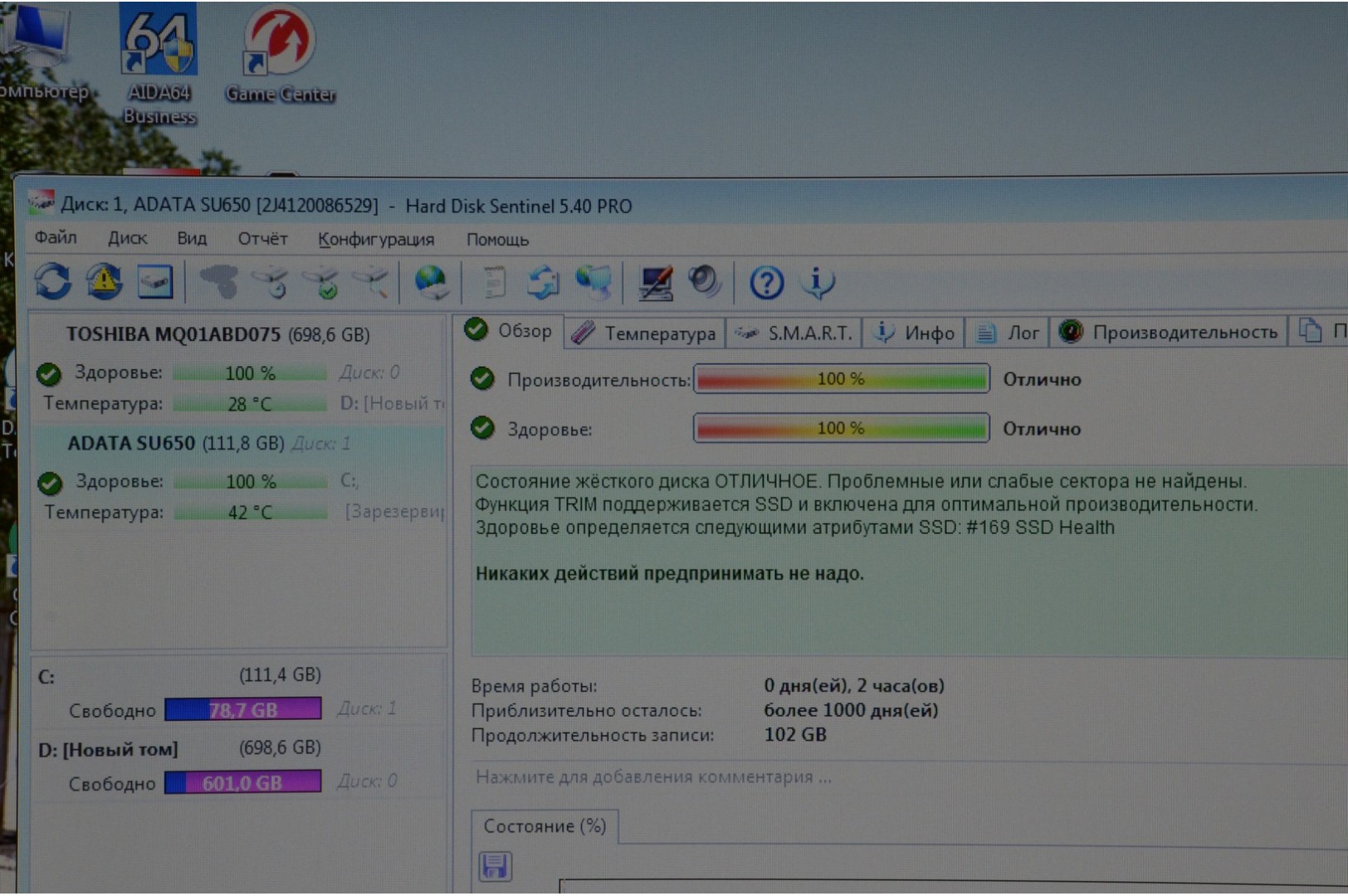Click 'Отлично' next to Производительность bar
The width and height of the screenshot is (1348, 896).
click(x=1042, y=379)
